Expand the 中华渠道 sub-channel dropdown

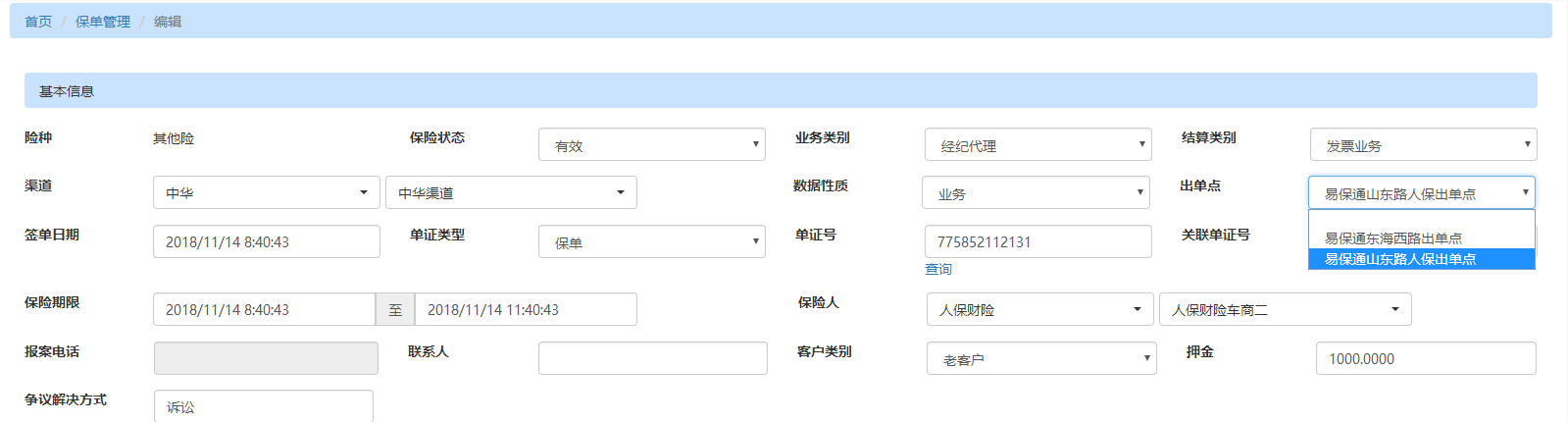[511, 193]
